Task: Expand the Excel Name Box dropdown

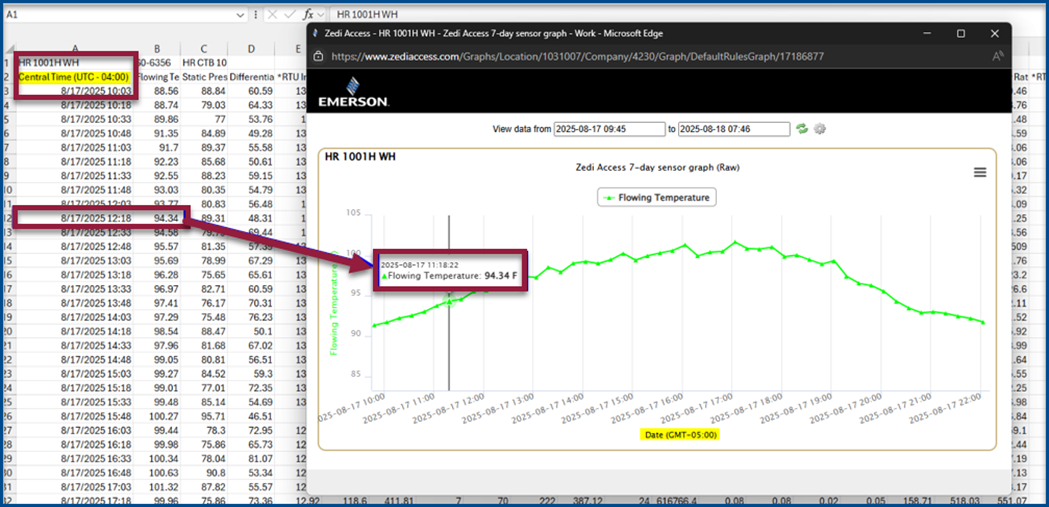Action: [241, 14]
